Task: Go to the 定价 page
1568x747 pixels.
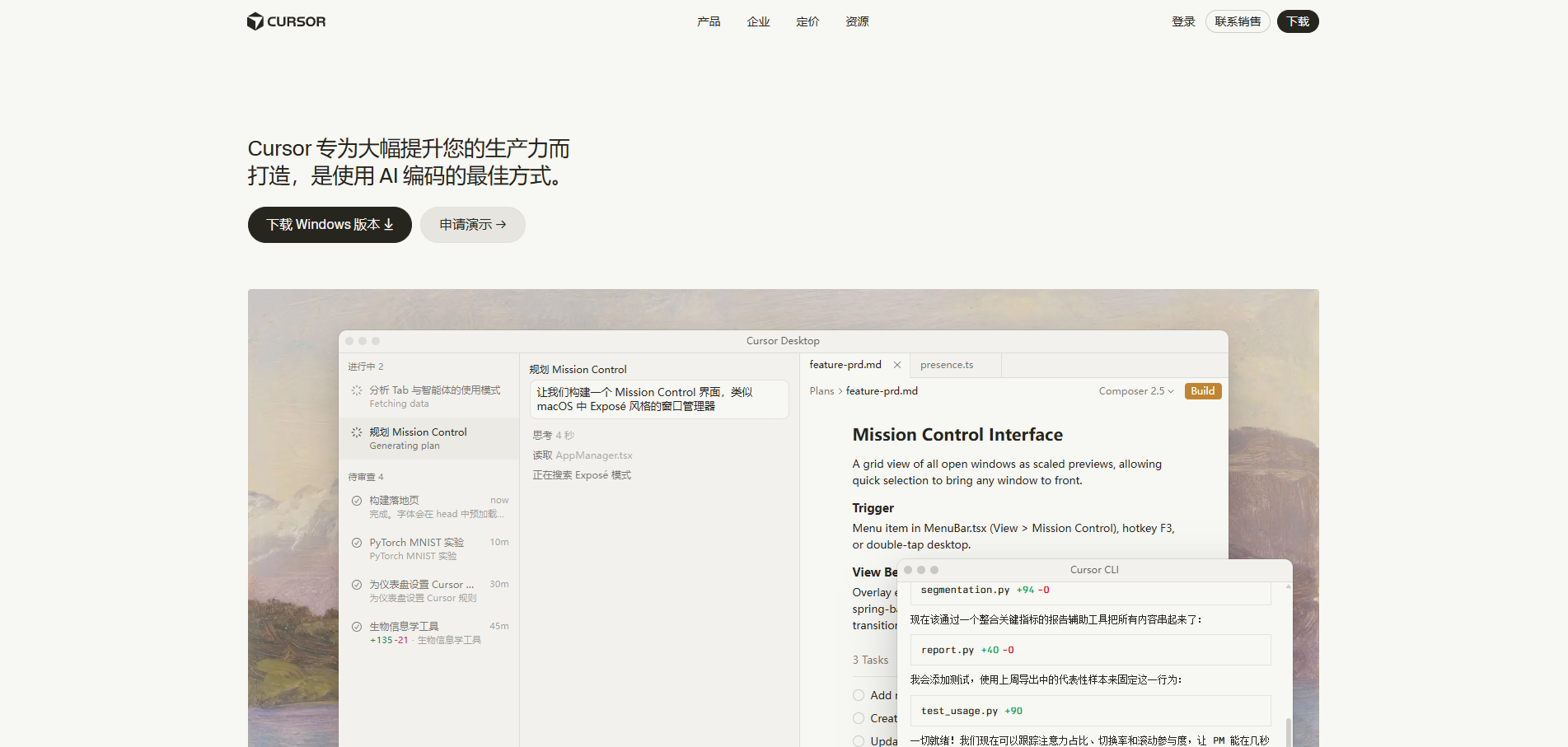Action: tap(807, 21)
